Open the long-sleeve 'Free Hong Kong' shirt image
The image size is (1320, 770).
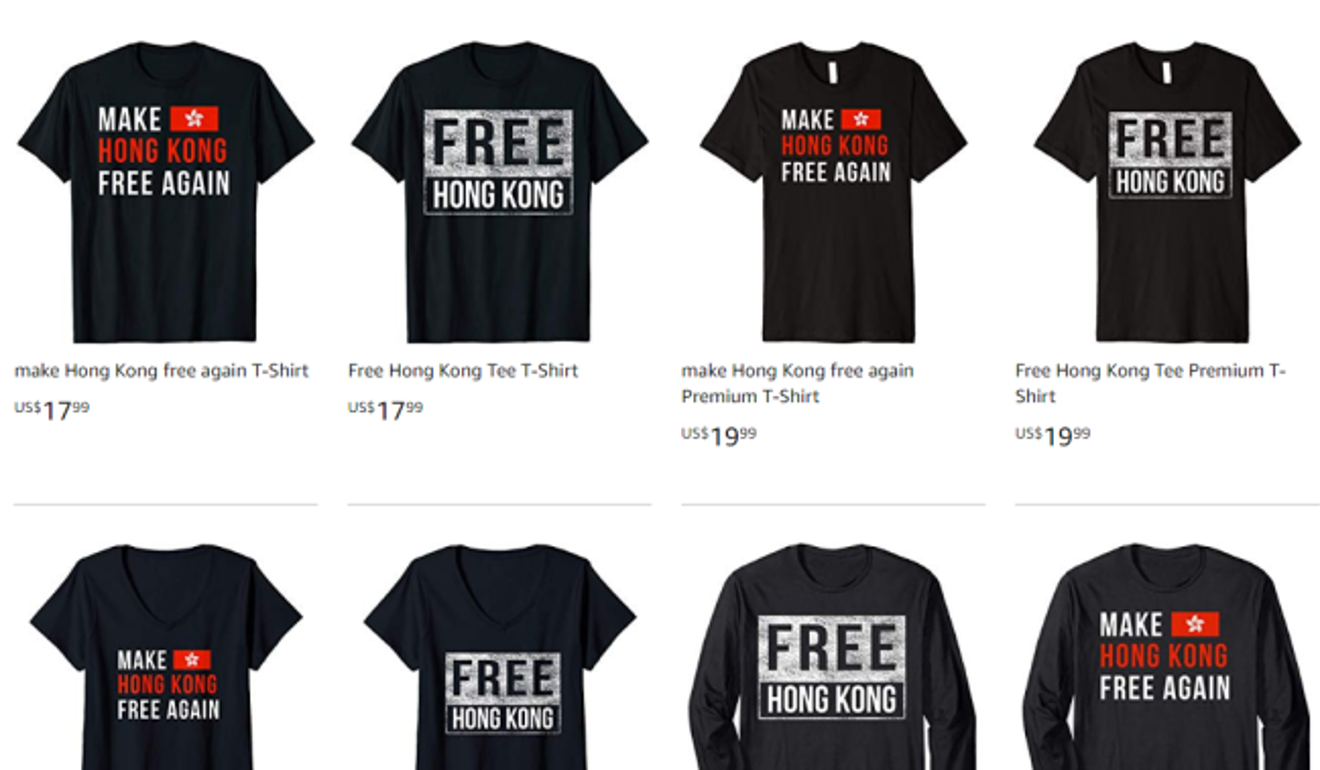point(832,657)
